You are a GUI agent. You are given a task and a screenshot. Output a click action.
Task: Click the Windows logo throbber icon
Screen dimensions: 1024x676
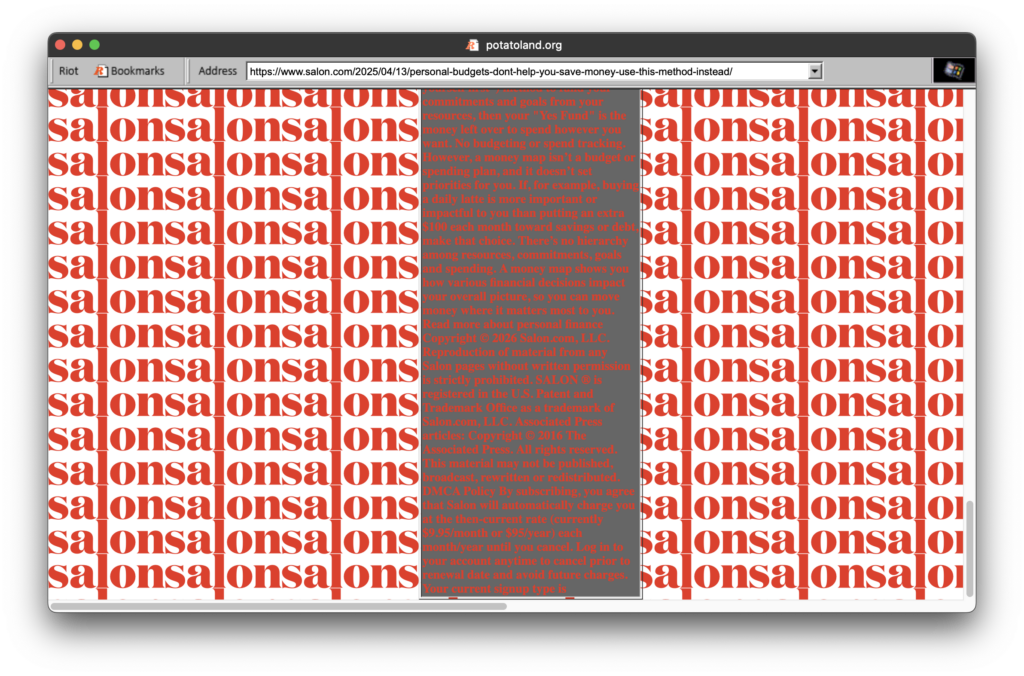pos(953,71)
